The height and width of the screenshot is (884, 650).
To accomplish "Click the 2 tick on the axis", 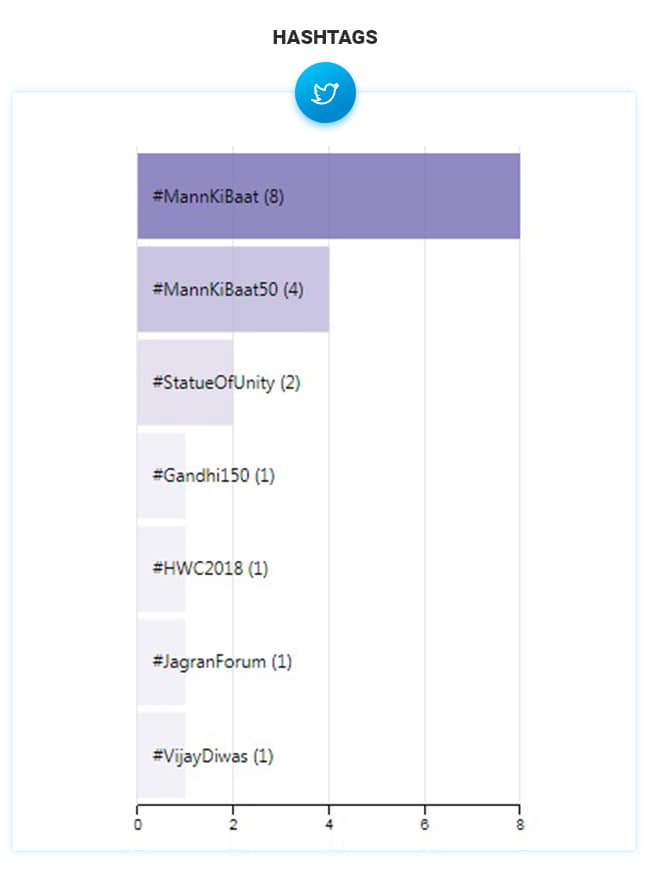I will [x=233, y=824].
